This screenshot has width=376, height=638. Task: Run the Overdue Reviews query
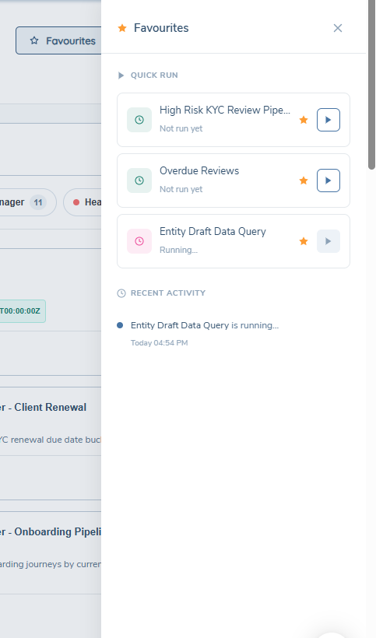click(x=328, y=180)
